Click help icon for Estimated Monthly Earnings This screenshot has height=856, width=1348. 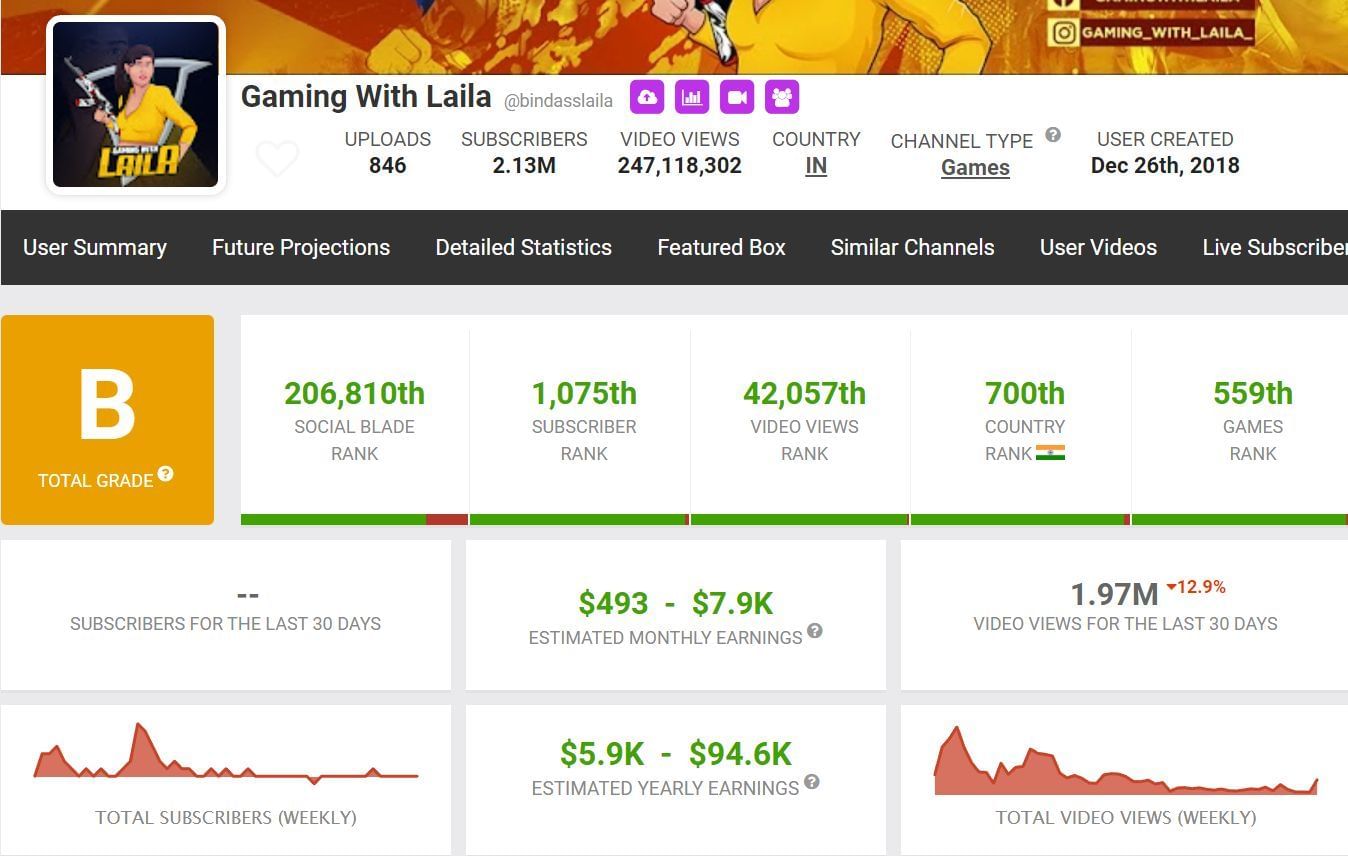(815, 631)
